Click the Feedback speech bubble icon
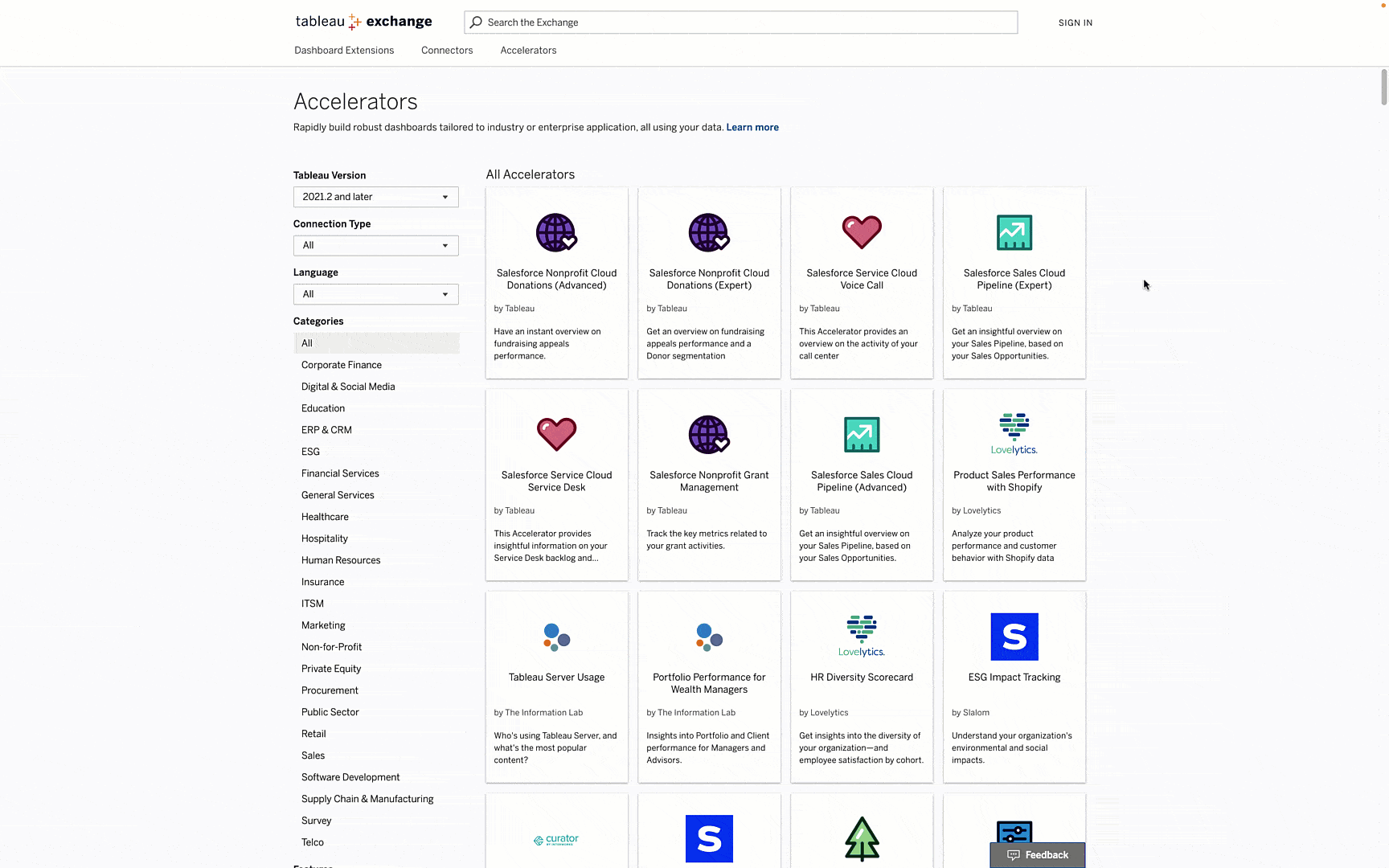The height and width of the screenshot is (868, 1389). point(1014,855)
